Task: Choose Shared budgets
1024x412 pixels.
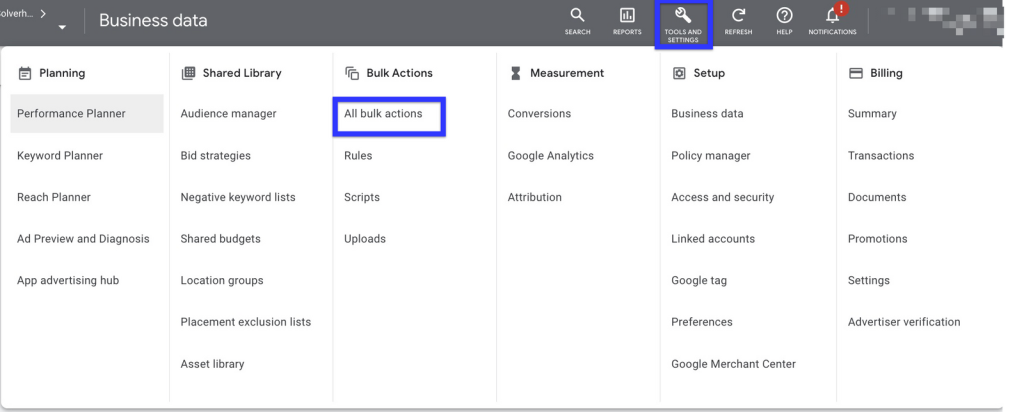Action: 221,239
